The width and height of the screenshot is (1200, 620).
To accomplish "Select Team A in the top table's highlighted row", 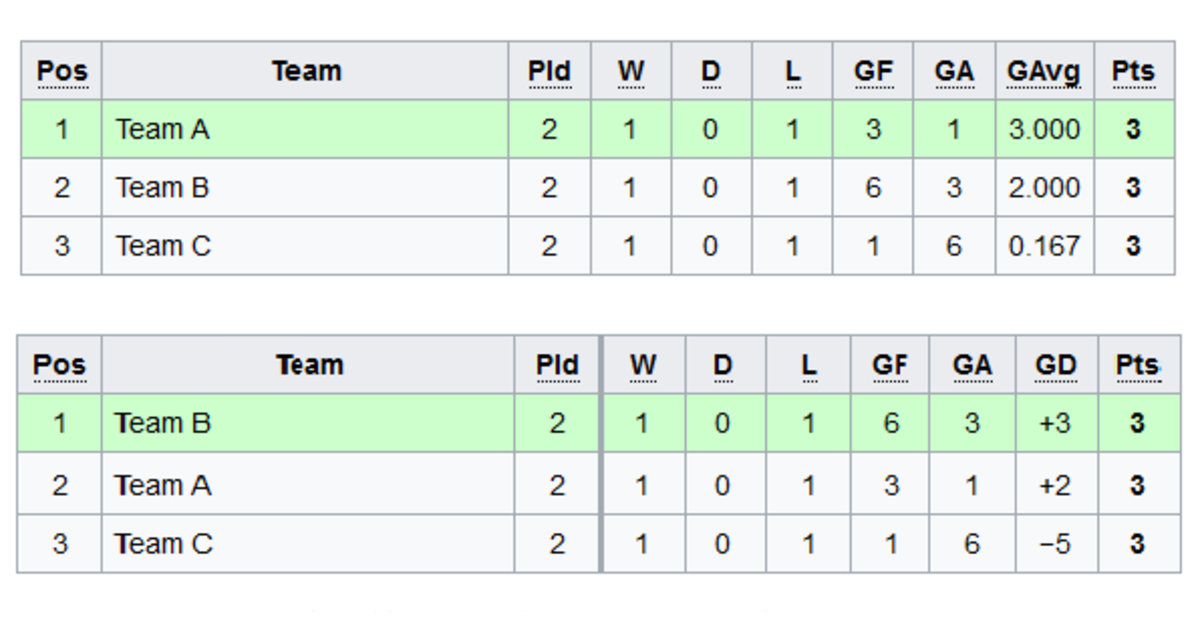I will (163, 129).
